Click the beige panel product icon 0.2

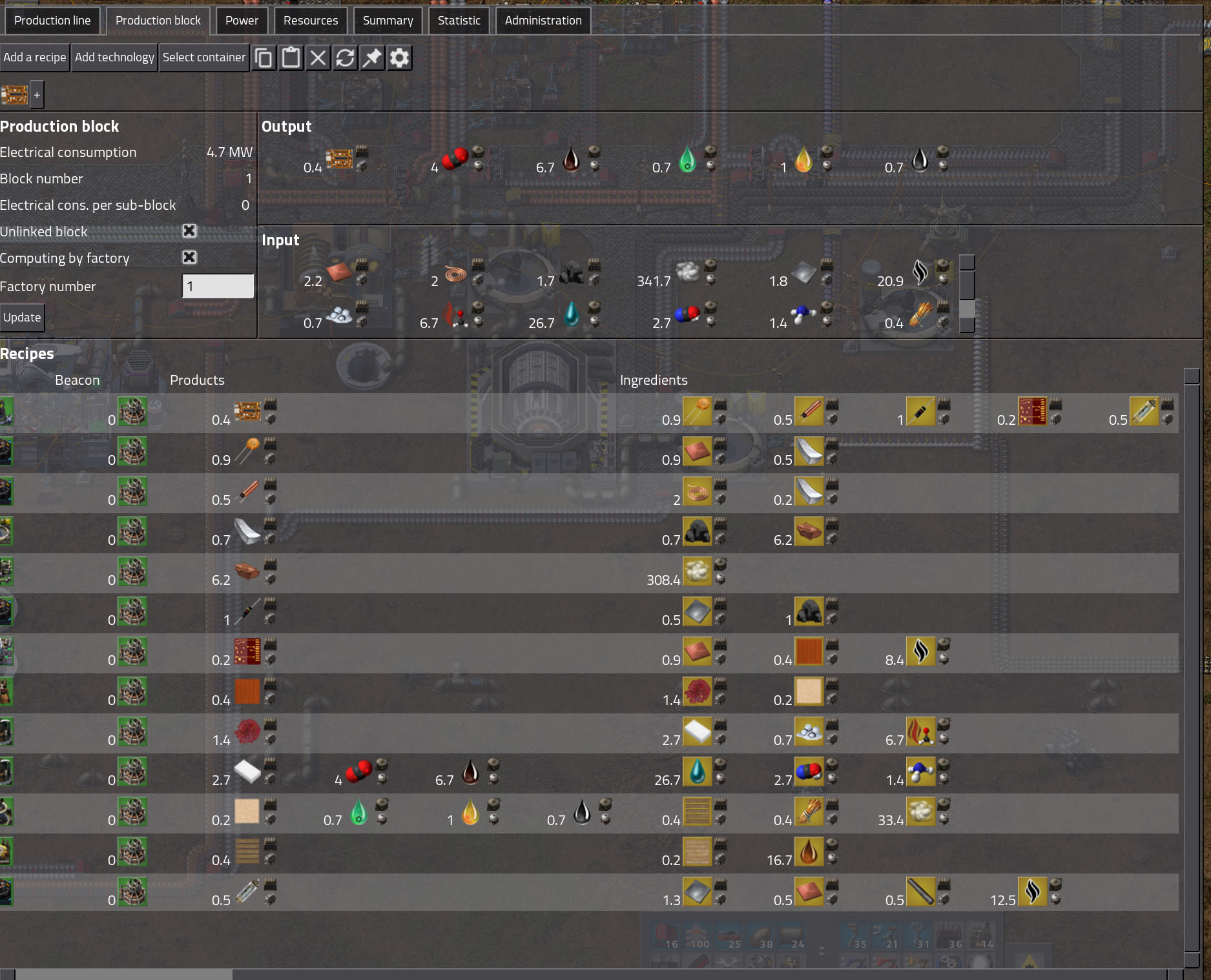click(247, 812)
